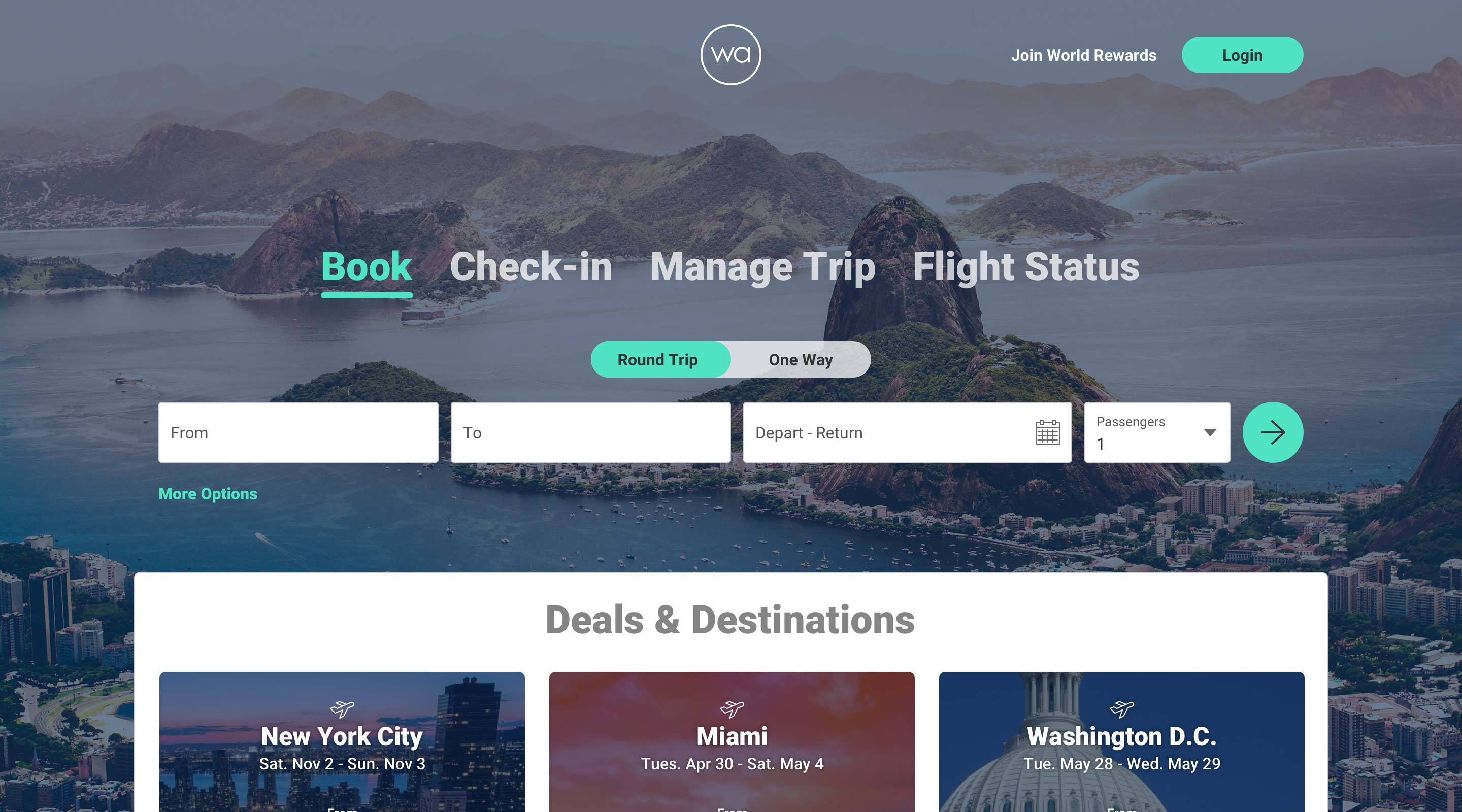Go to the Flight Status tab
Image resolution: width=1462 pixels, height=812 pixels.
pyautogui.click(x=1025, y=267)
